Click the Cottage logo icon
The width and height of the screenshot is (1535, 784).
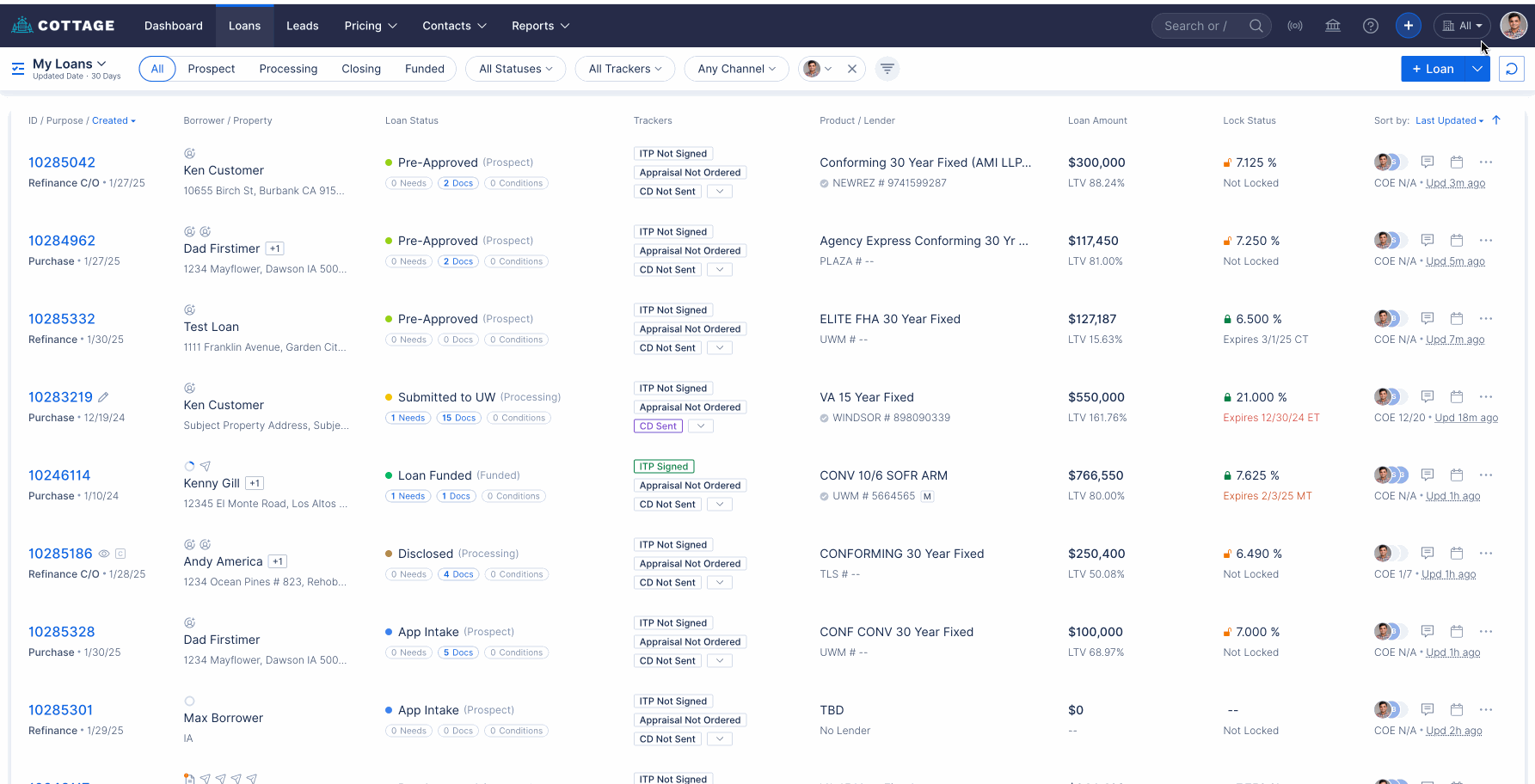tap(21, 25)
